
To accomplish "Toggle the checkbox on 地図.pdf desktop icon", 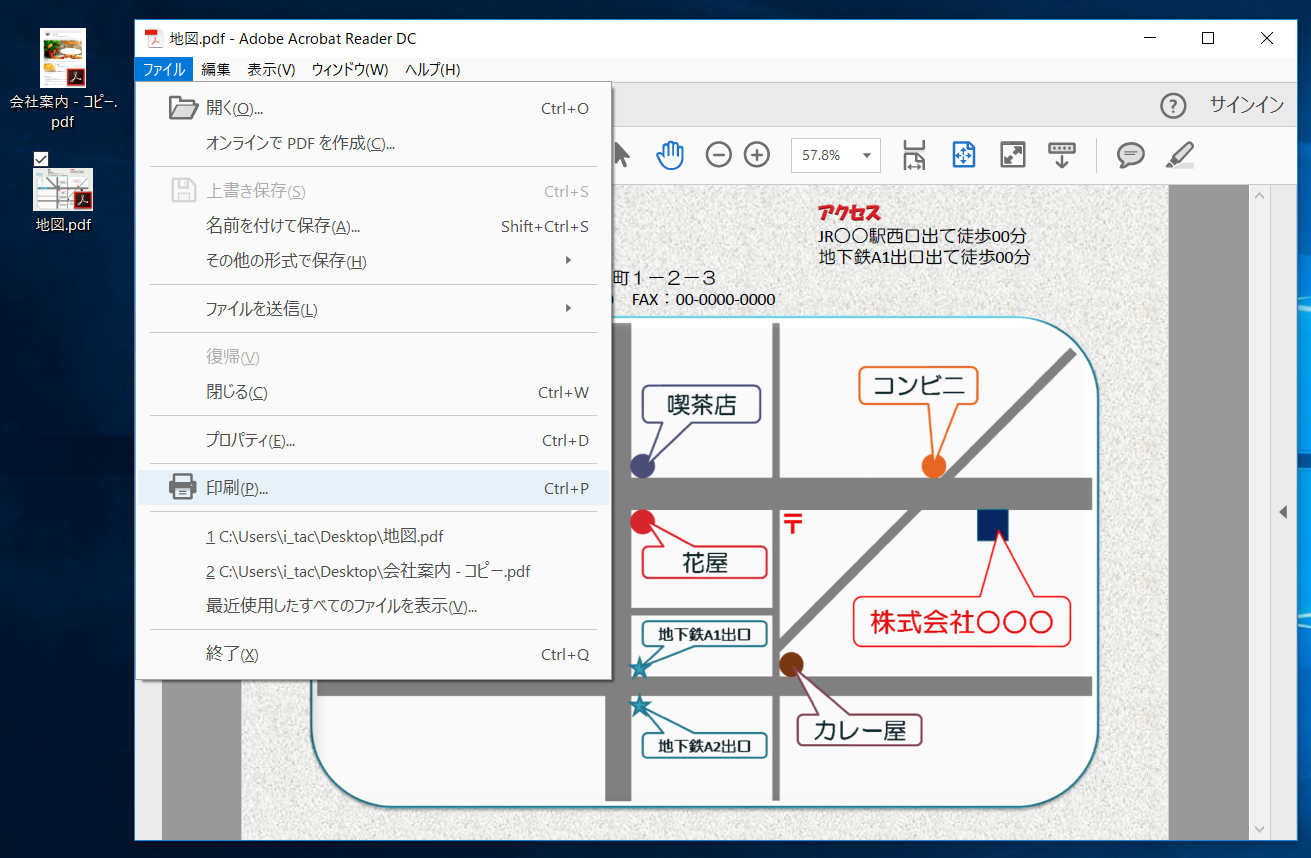I will tap(41, 158).
